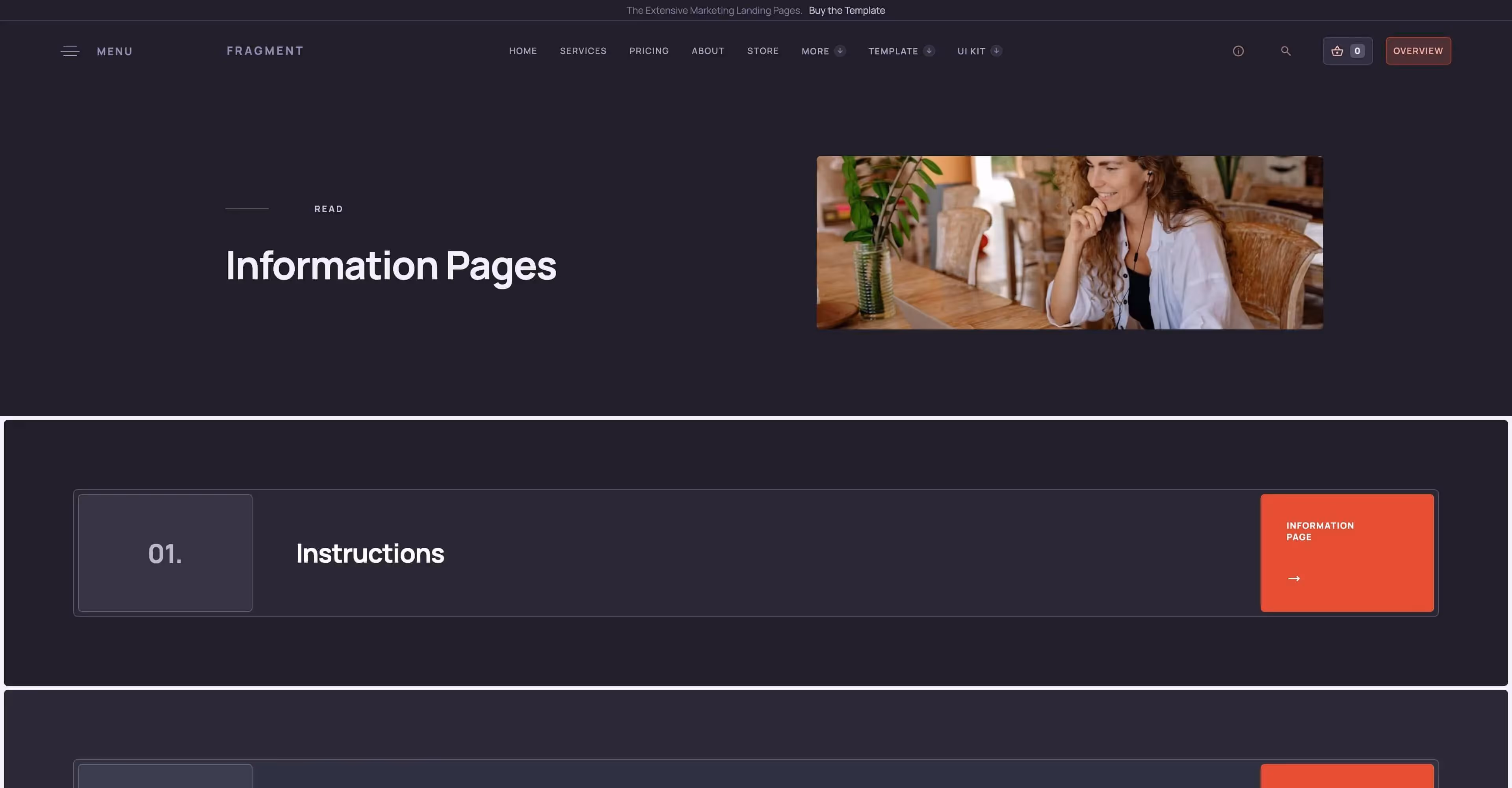Click the arrow in Information Page card
1512x788 pixels.
click(x=1294, y=578)
